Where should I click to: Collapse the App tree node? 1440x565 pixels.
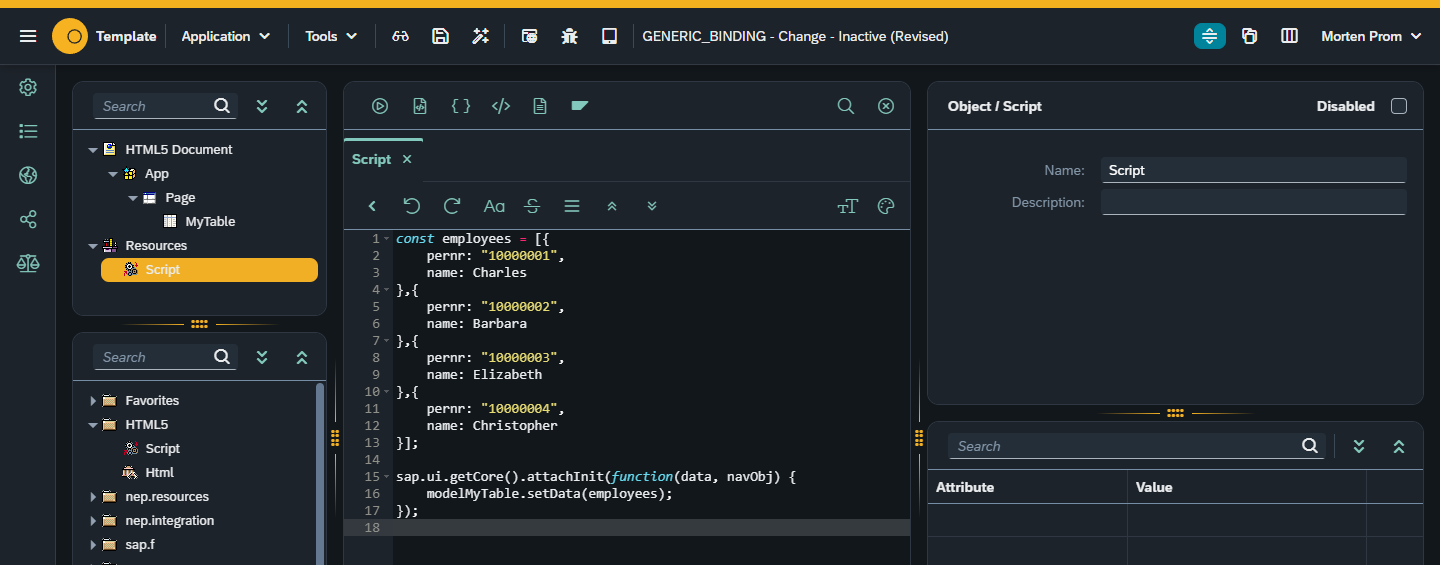coord(113,174)
